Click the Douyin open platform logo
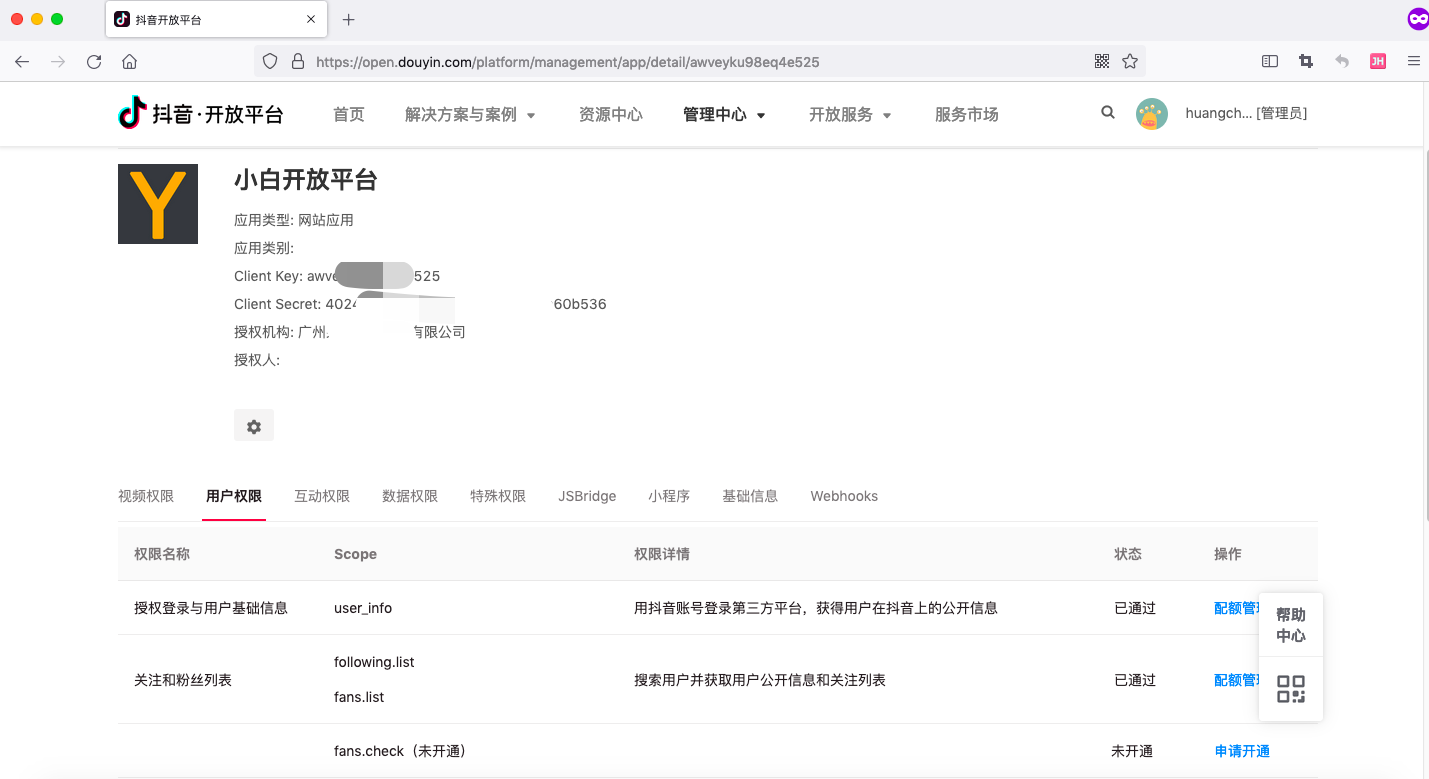The width and height of the screenshot is (1429, 779). (x=201, y=114)
